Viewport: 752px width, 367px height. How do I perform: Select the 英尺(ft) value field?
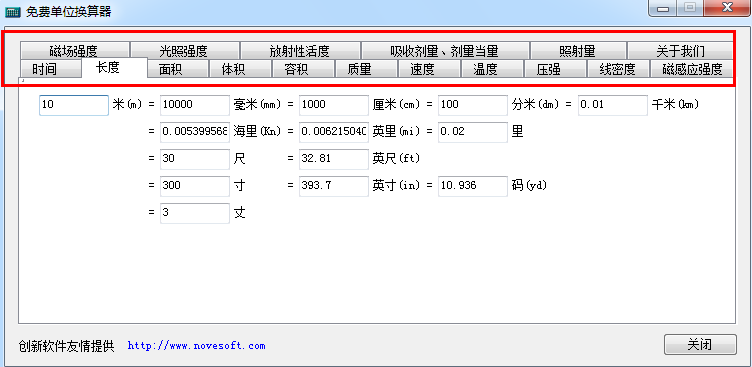click(x=334, y=159)
